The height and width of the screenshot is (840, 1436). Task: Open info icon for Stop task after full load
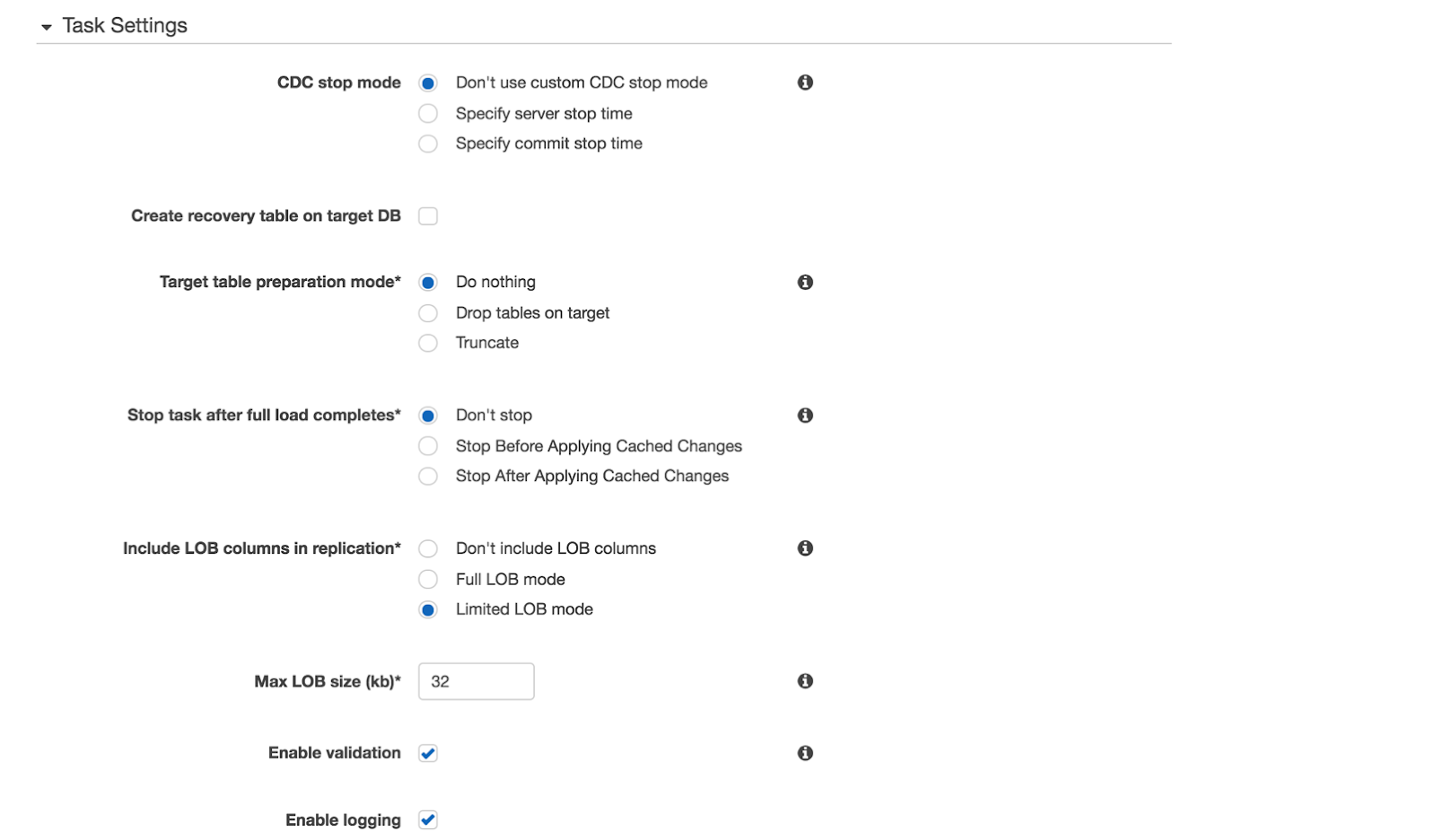tap(805, 416)
